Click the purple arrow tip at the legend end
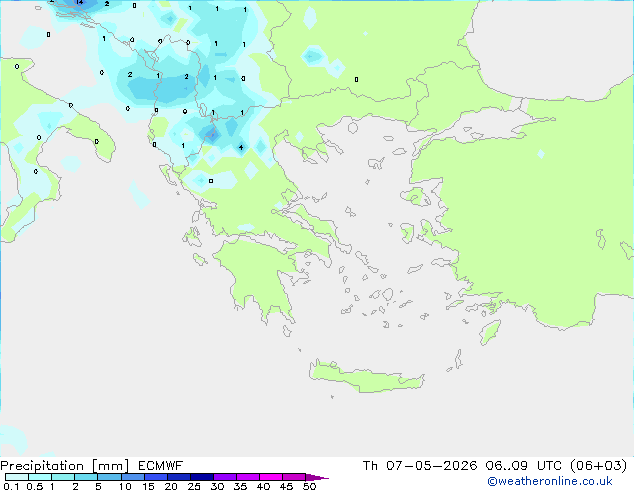634x490 pixels. click(x=317, y=477)
